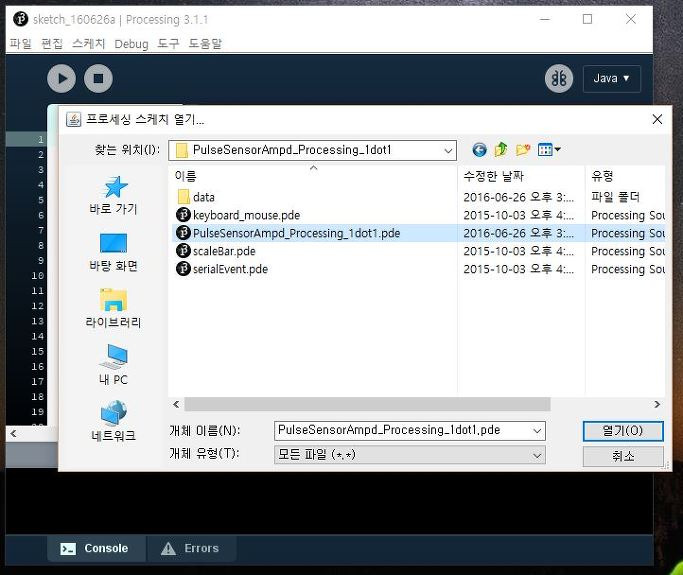The image size is (683, 575).
Task: Click the Processing logo in title bar
Action: click(x=20, y=19)
